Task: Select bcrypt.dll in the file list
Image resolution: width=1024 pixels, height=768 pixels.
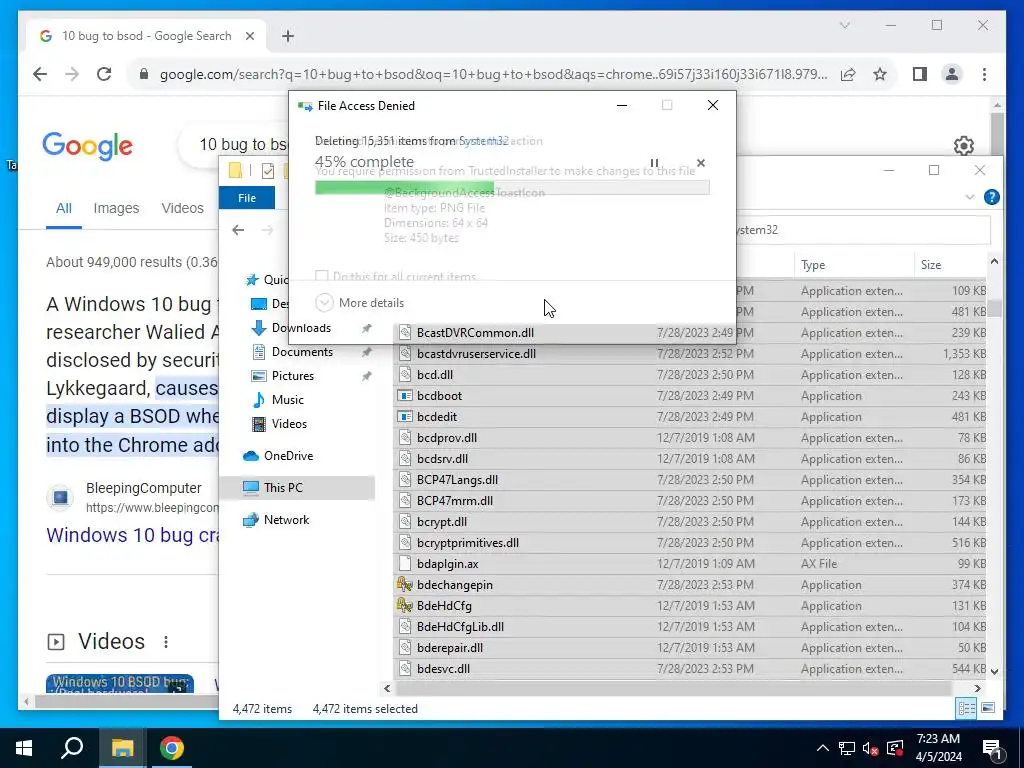Action: point(441,522)
